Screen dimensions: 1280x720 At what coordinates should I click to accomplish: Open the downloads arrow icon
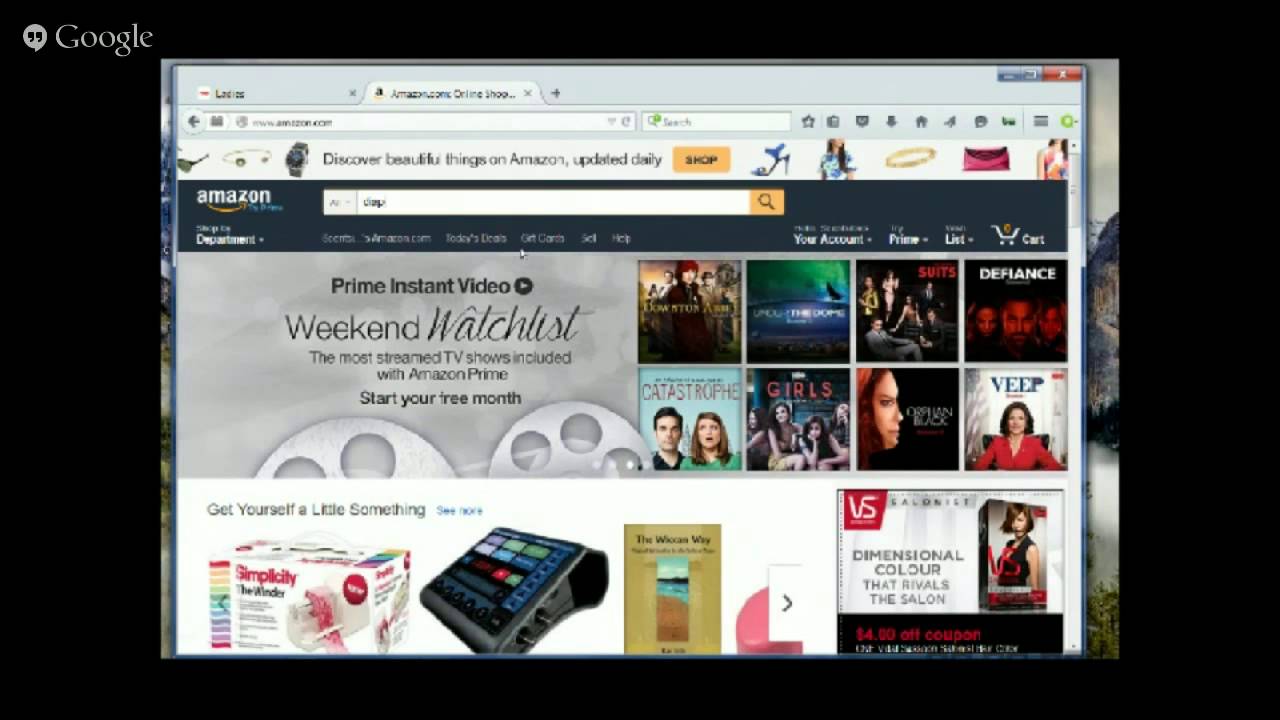[891, 121]
